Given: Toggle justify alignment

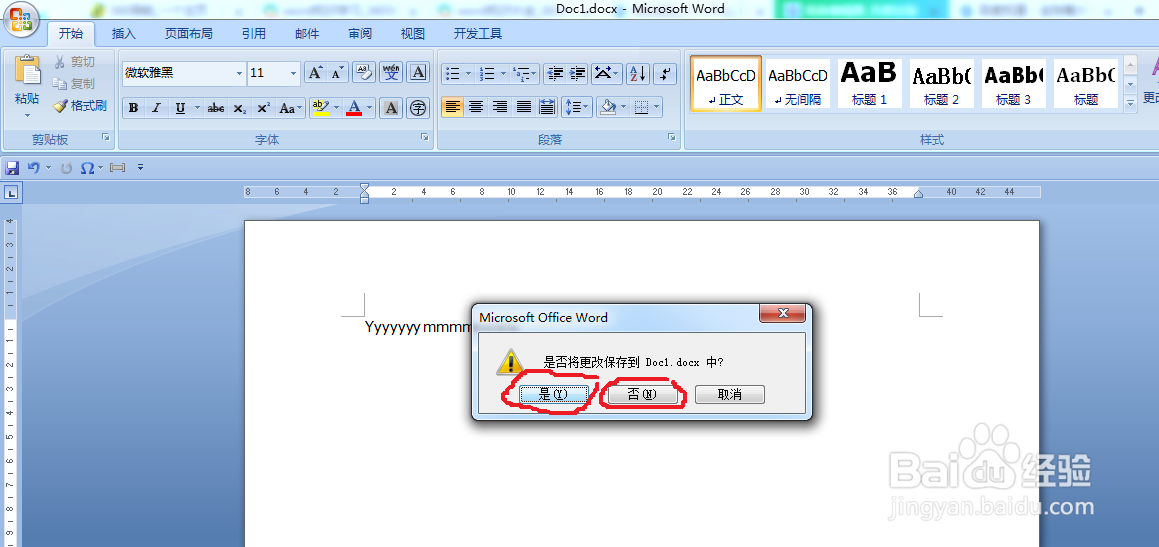Looking at the screenshot, I should (x=523, y=108).
